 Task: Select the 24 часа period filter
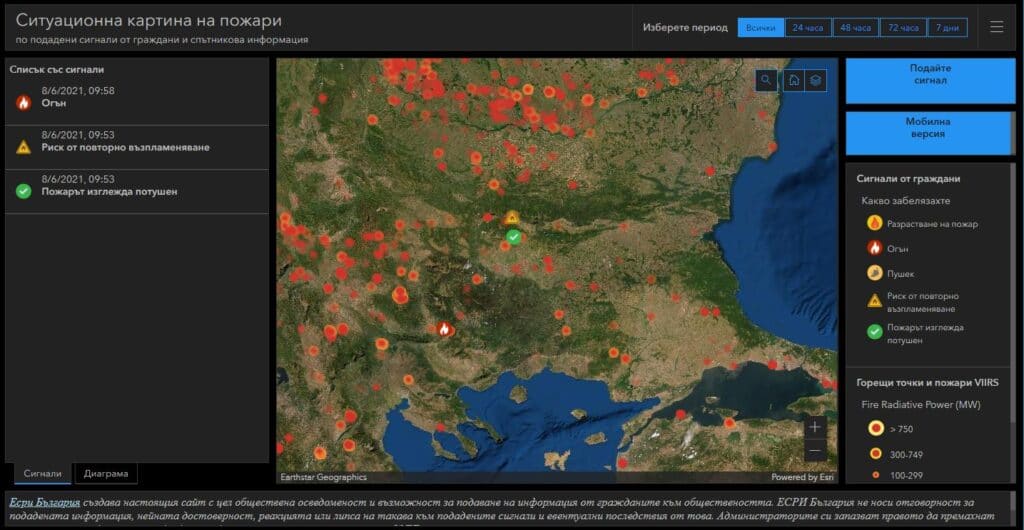(808, 27)
